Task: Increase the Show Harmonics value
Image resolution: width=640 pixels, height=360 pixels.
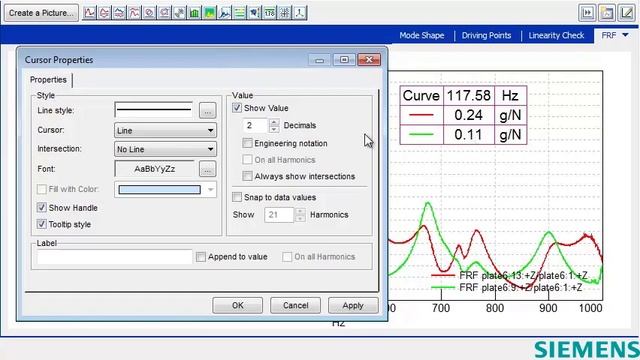Action: click(300, 211)
